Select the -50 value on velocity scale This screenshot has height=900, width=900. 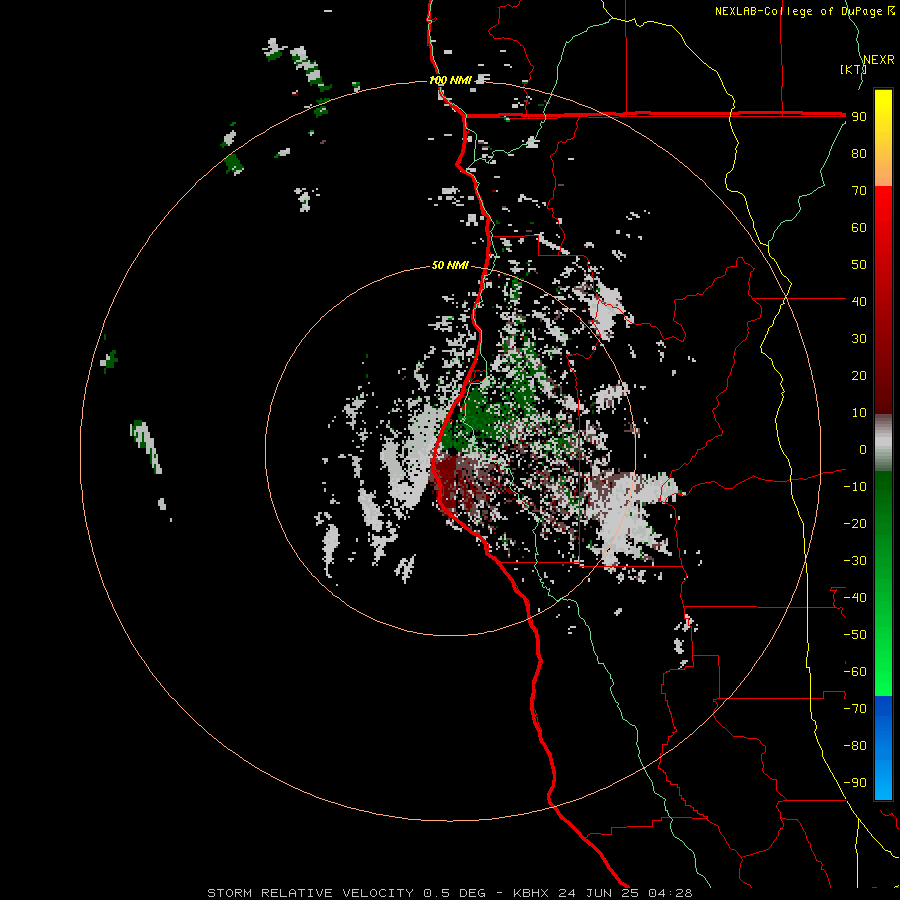pyautogui.click(x=855, y=635)
